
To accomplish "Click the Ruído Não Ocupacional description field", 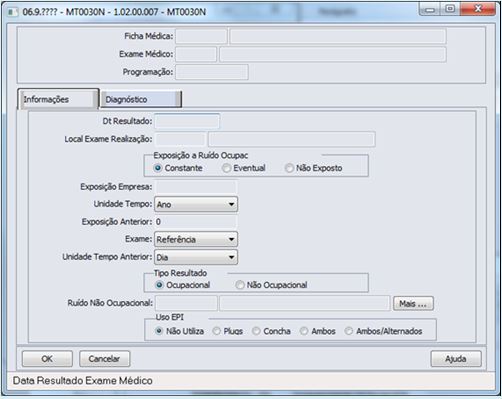I will 305,303.
